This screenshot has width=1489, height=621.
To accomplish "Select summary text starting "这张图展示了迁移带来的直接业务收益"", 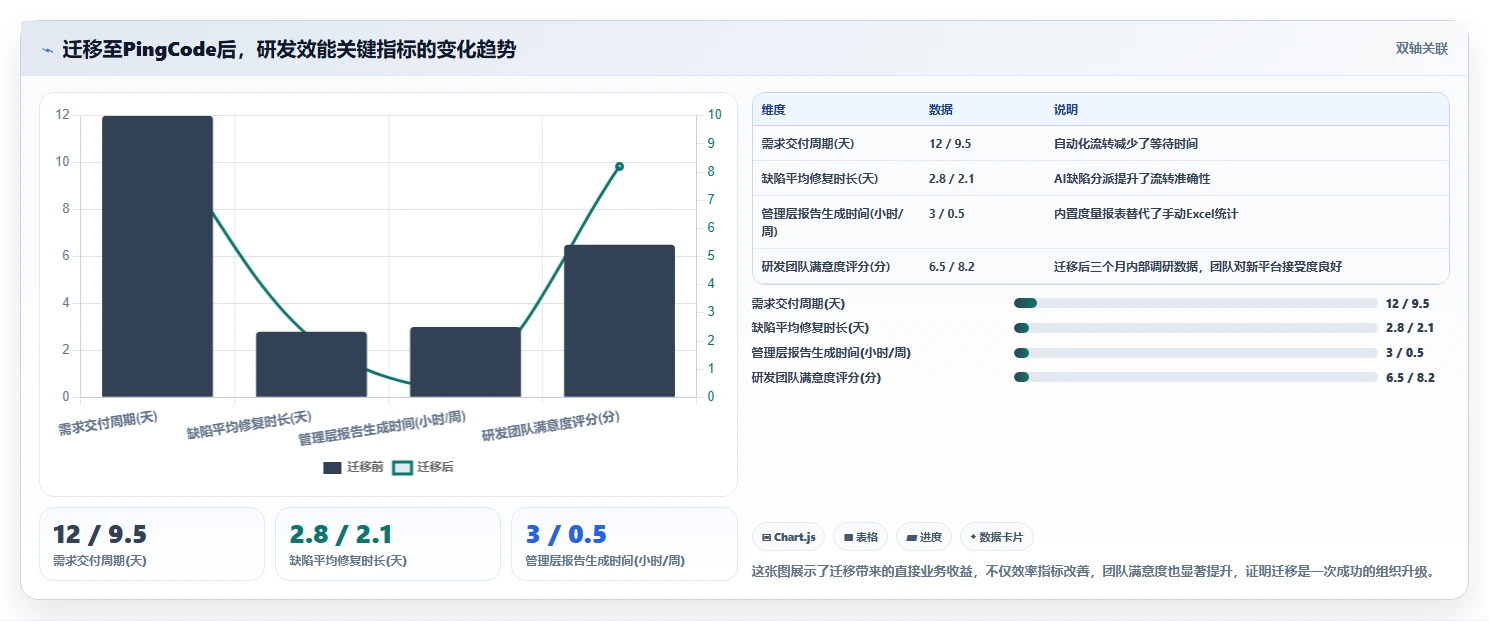I will pyautogui.click(x=1096, y=572).
